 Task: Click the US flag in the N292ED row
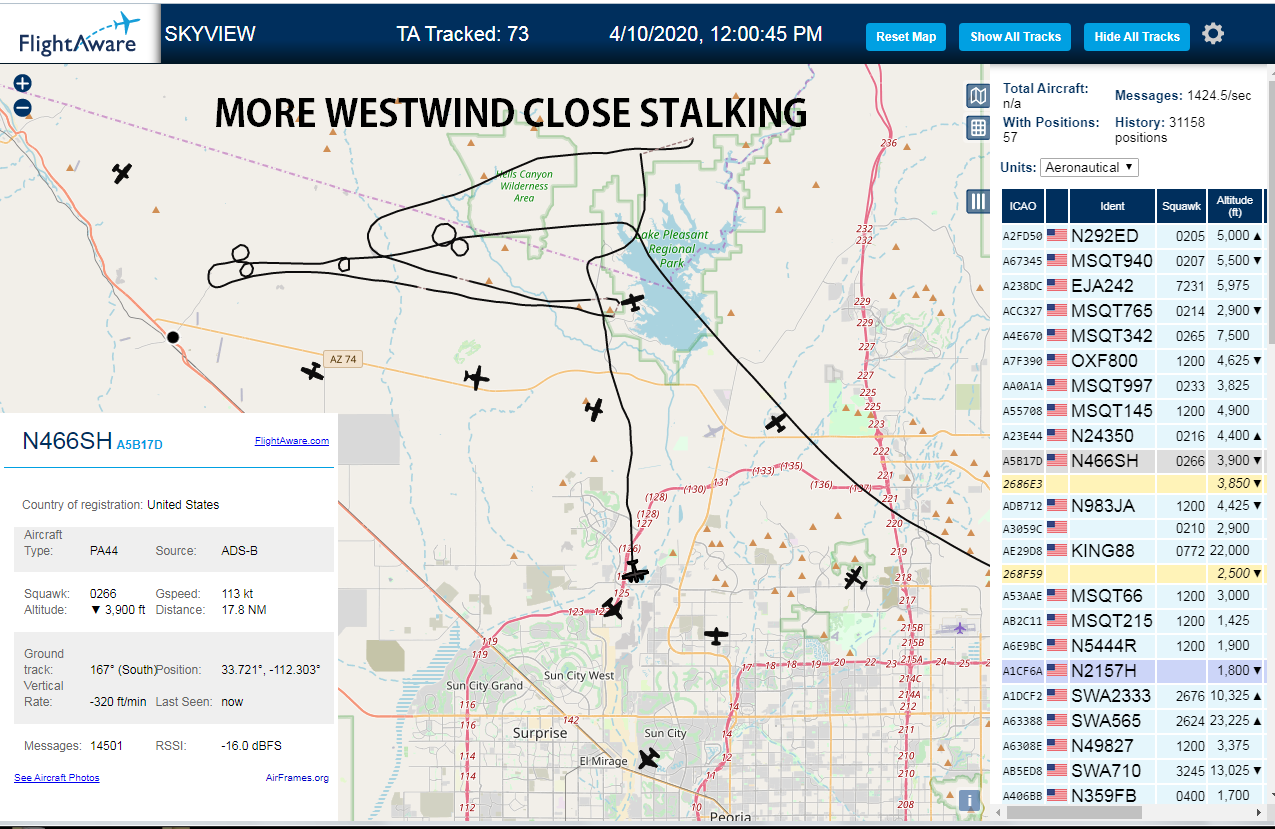click(x=1057, y=236)
